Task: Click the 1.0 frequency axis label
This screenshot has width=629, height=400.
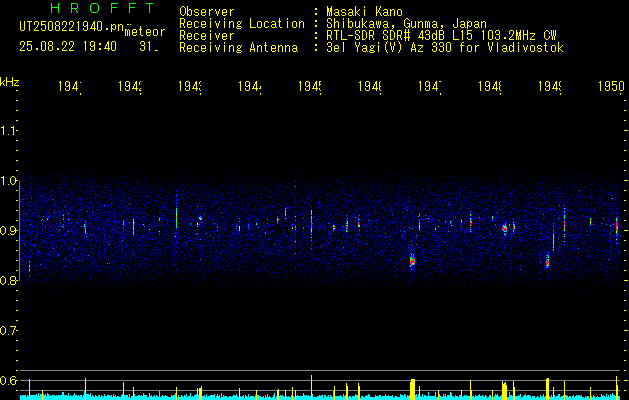Action: point(8,181)
